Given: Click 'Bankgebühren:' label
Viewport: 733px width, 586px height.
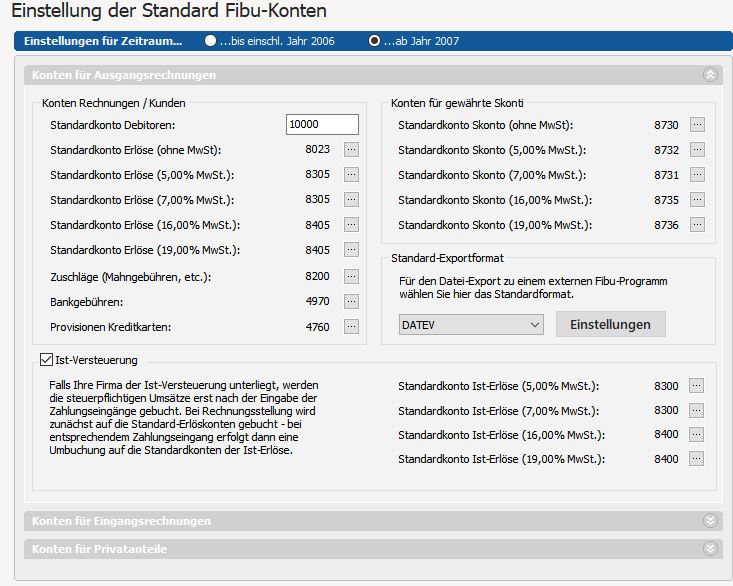Looking at the screenshot, I should pos(86,302).
